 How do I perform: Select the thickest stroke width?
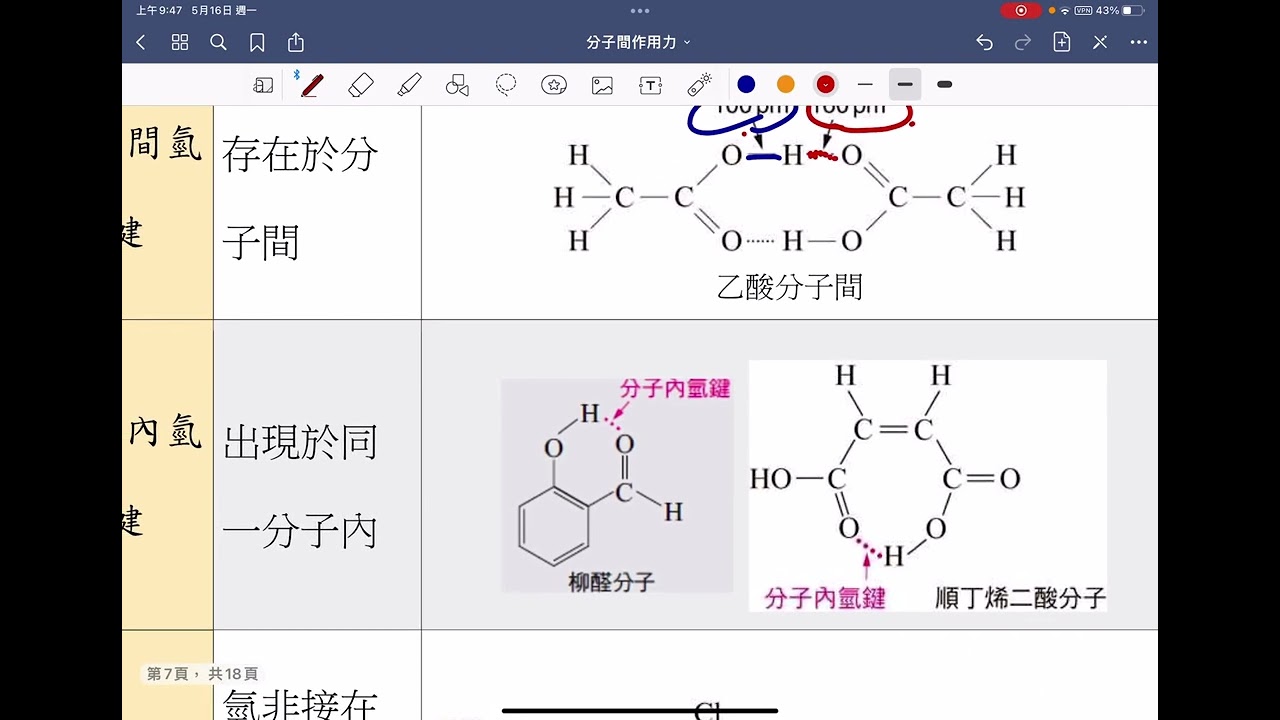[x=944, y=84]
